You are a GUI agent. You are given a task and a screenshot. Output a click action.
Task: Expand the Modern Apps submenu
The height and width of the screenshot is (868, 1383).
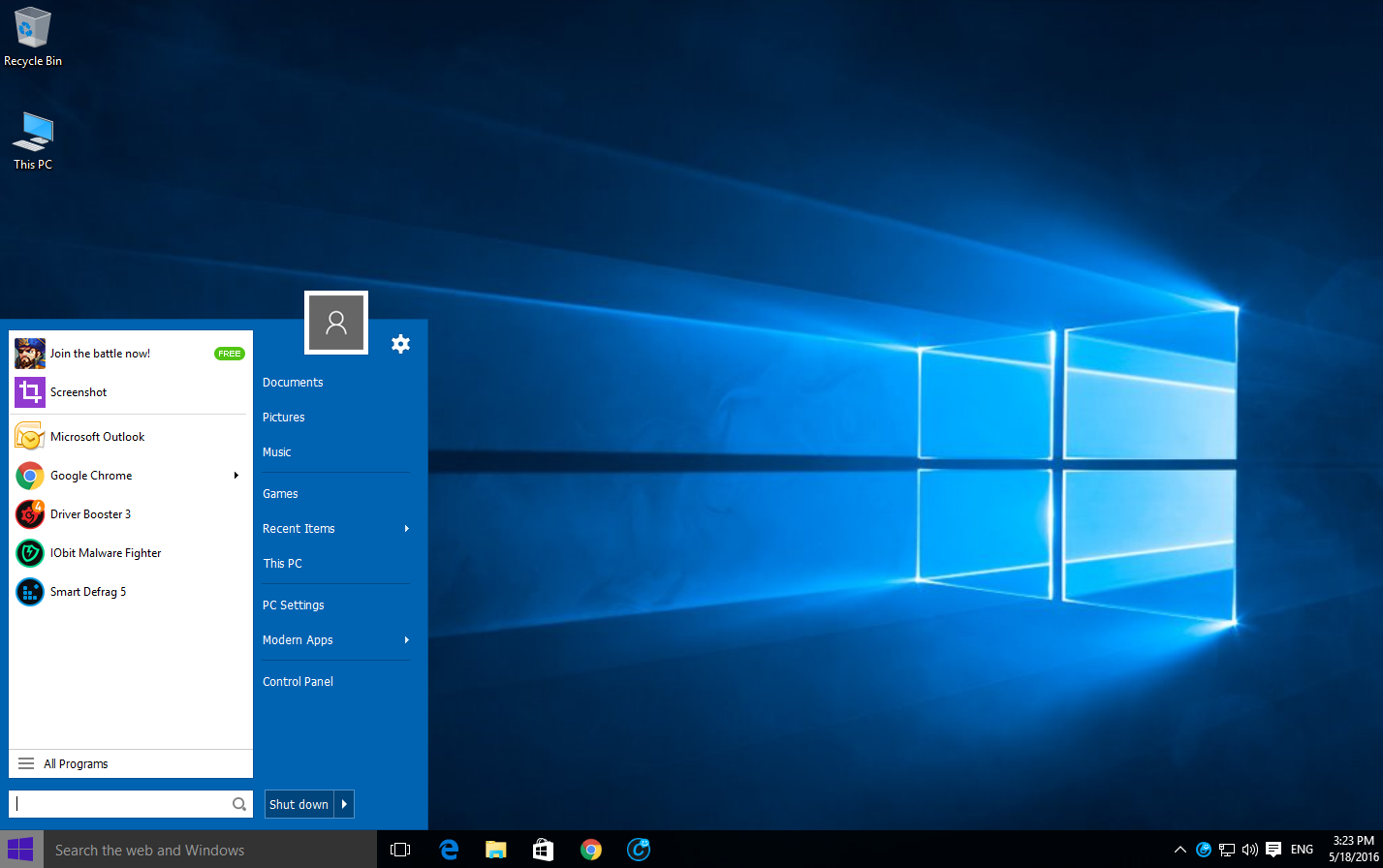407,640
